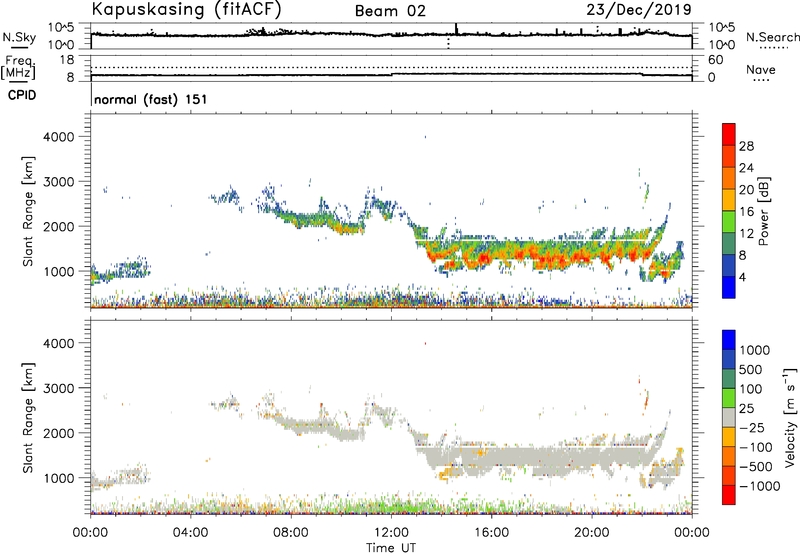Click the 4 label on power colorbar

point(742,278)
